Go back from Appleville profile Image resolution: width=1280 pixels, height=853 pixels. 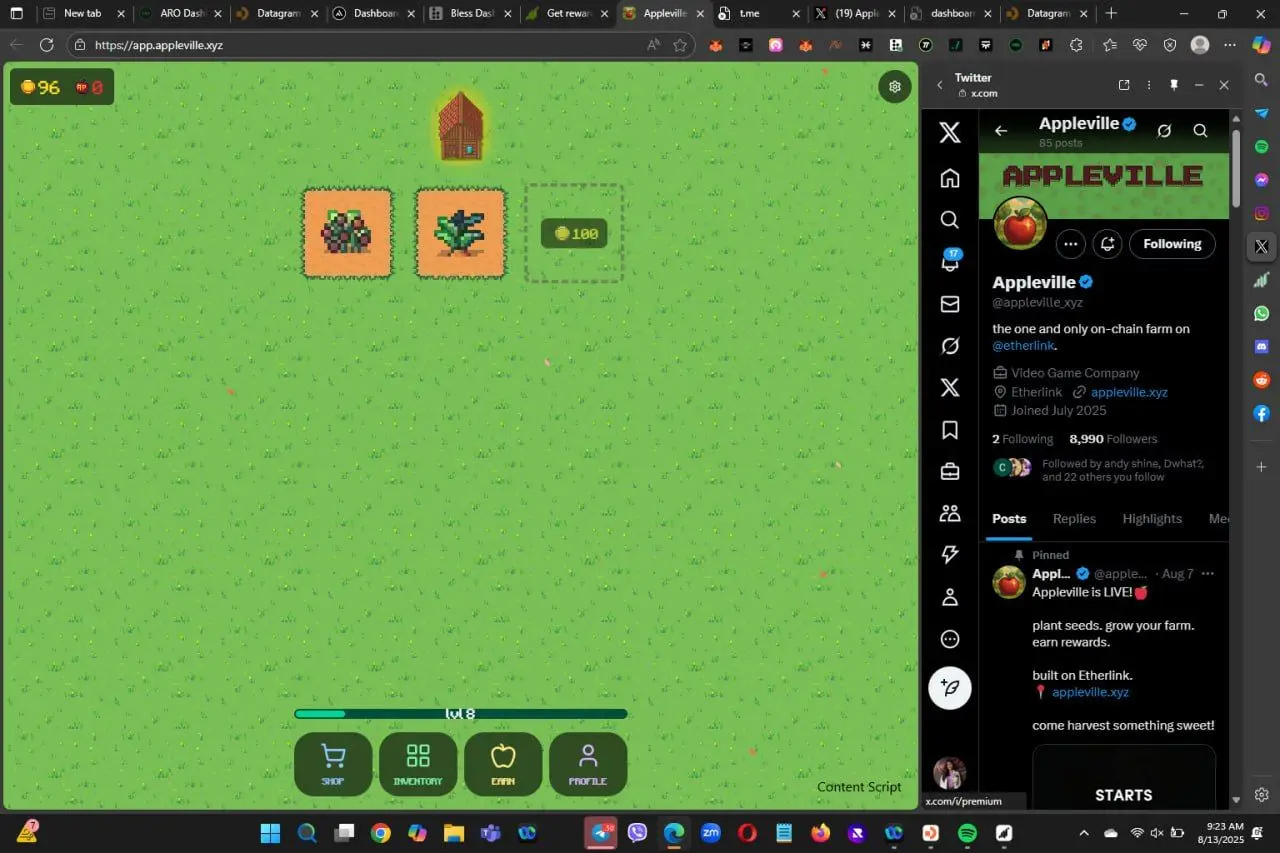1001,131
